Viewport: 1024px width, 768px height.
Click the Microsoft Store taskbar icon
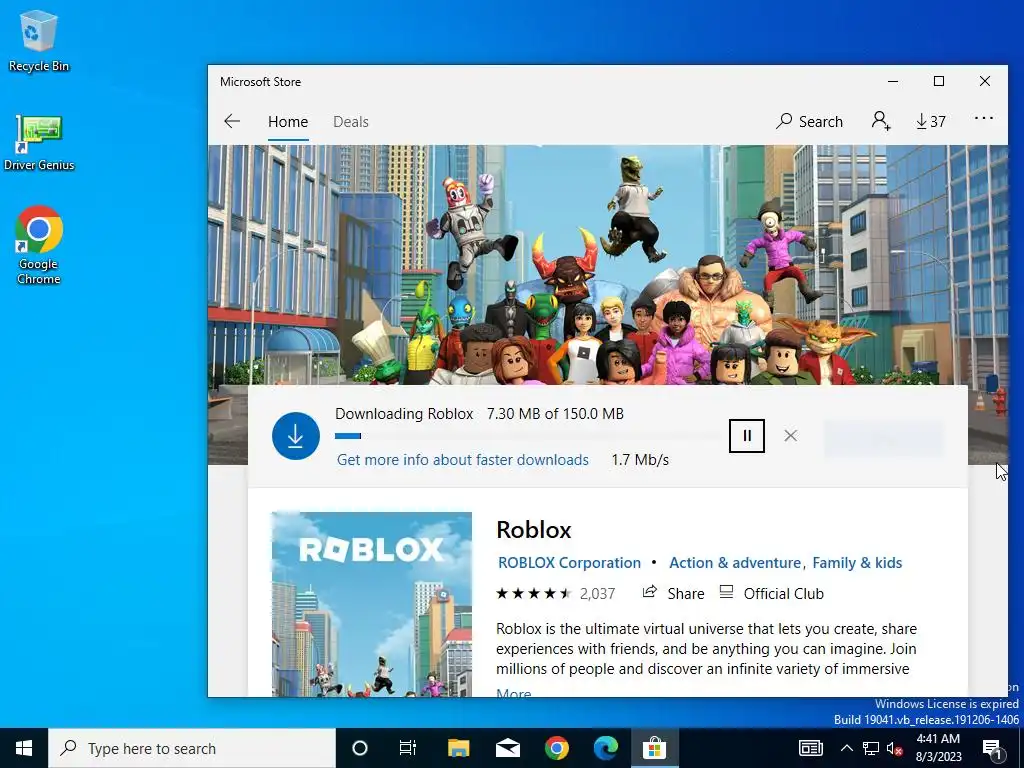(x=654, y=748)
